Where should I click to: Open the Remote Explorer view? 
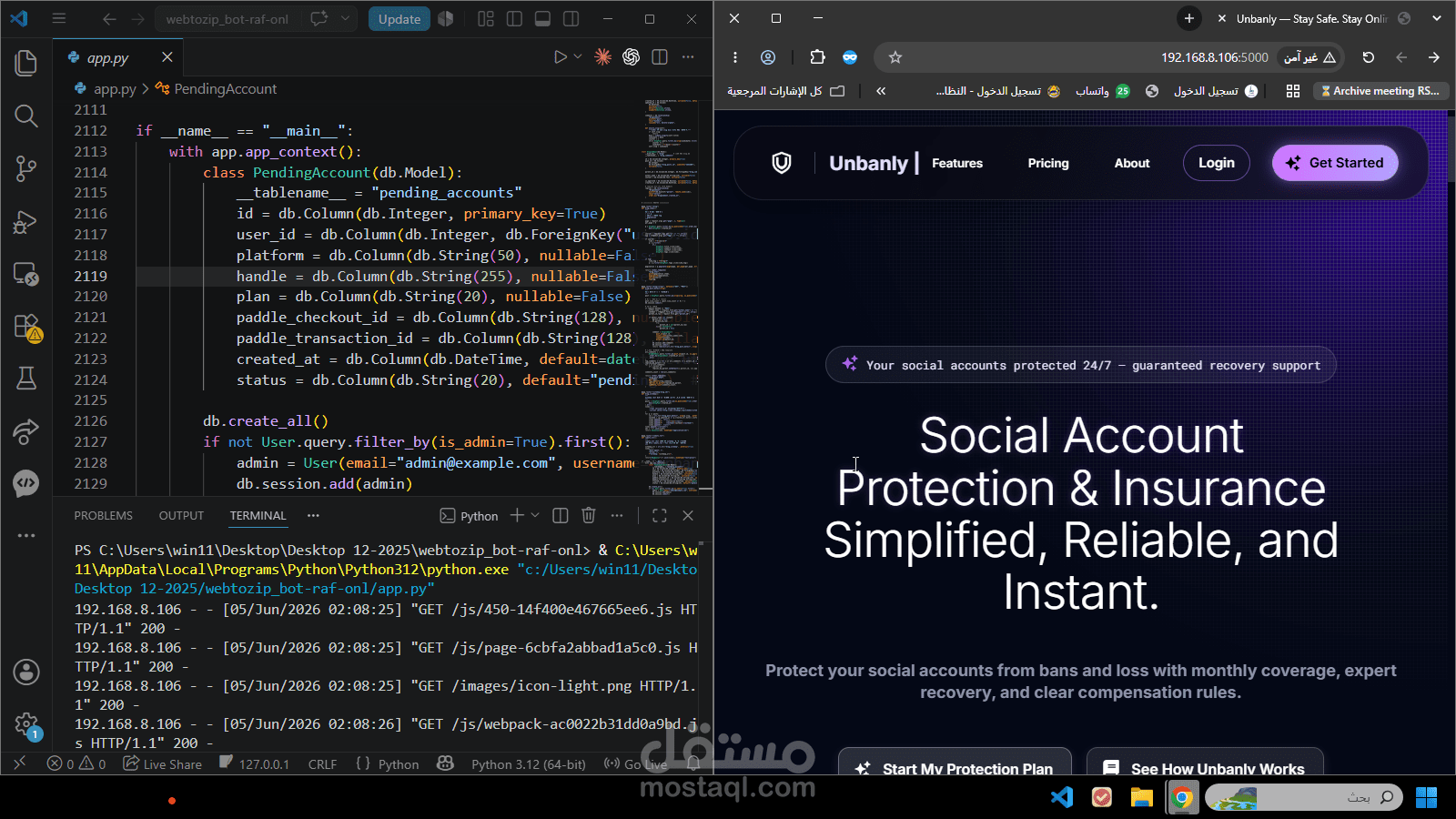tap(26, 274)
